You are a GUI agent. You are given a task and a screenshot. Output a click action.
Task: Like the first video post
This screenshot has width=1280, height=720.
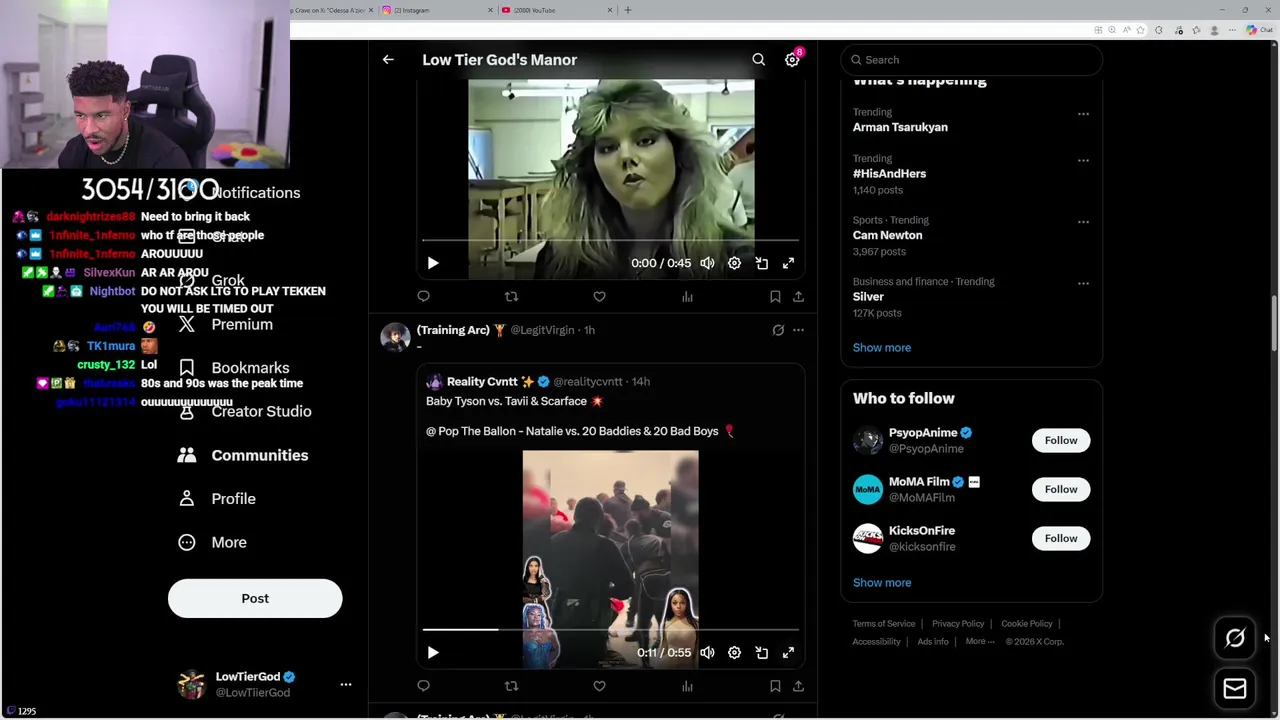(599, 296)
